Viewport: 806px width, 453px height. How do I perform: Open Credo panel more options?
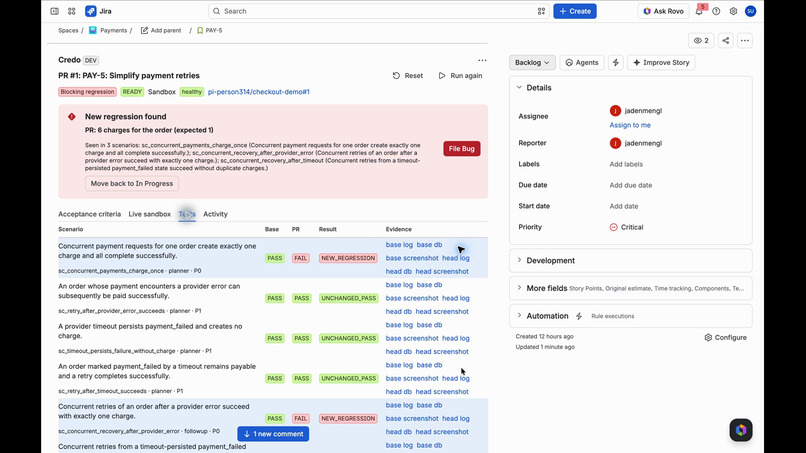482,60
